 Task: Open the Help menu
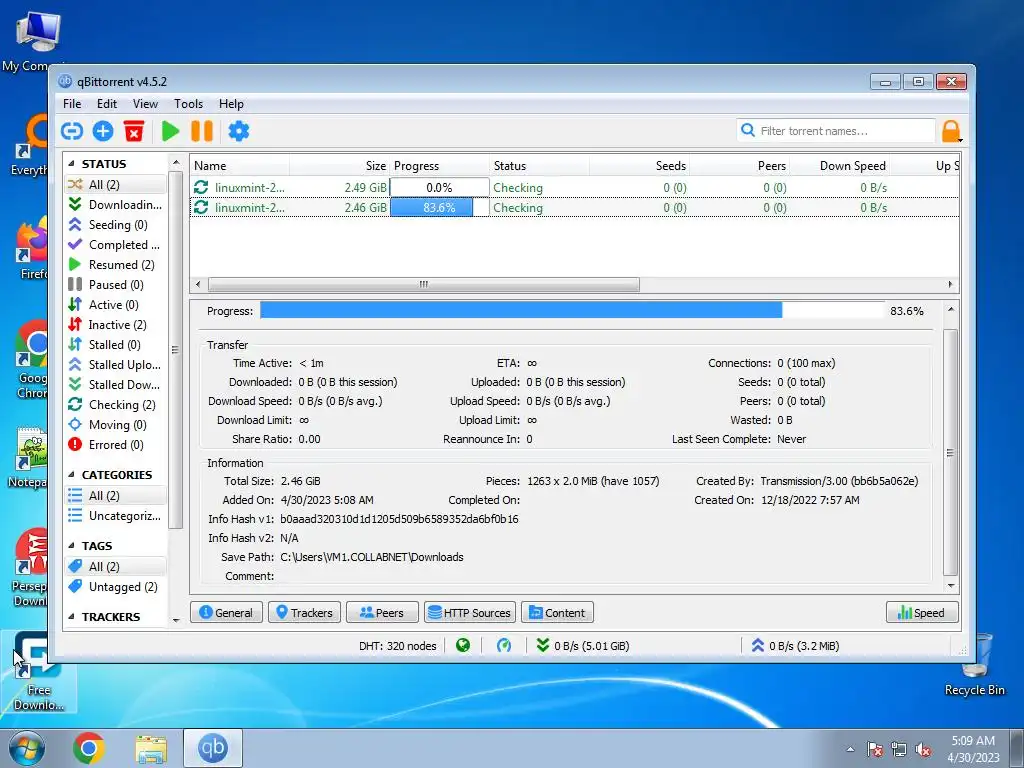click(x=231, y=104)
